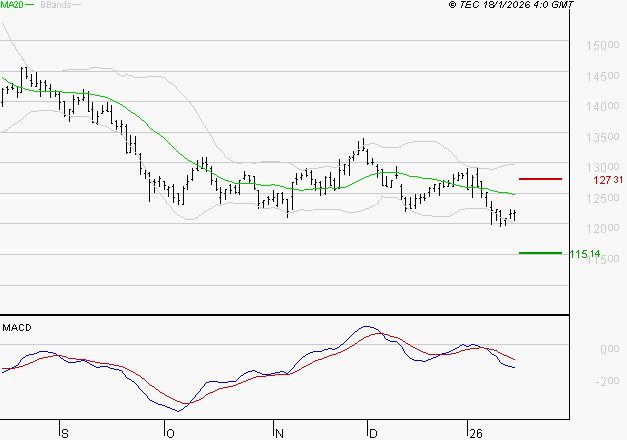
Task: Select the N month marker on time axis
Action: pyautogui.click(x=278, y=433)
